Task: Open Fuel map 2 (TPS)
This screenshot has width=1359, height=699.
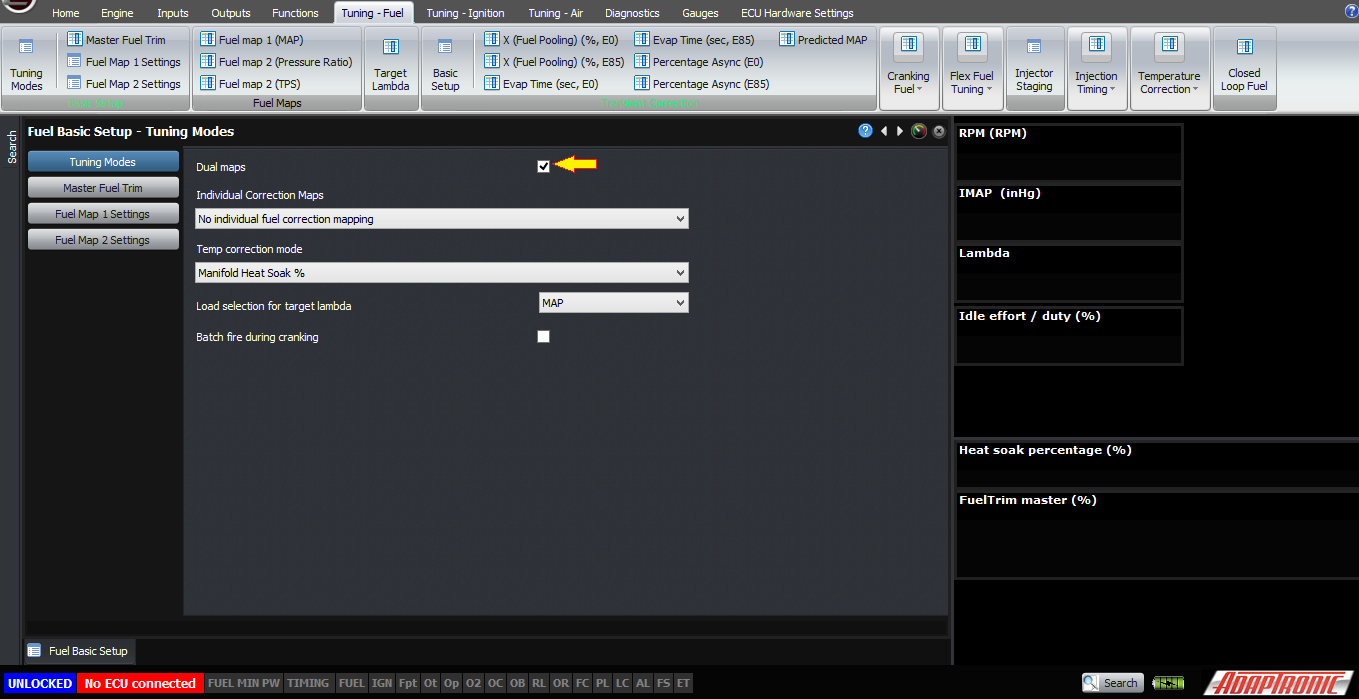Action: point(250,84)
